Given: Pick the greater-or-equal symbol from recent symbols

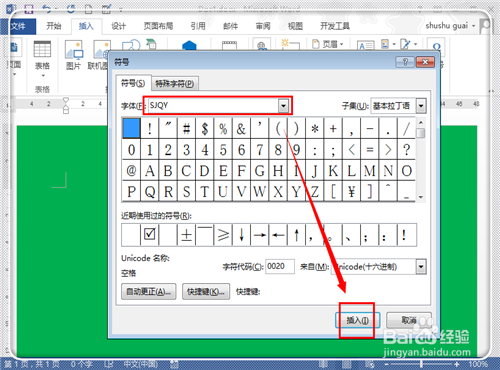Looking at the screenshot, I should 223,235.
